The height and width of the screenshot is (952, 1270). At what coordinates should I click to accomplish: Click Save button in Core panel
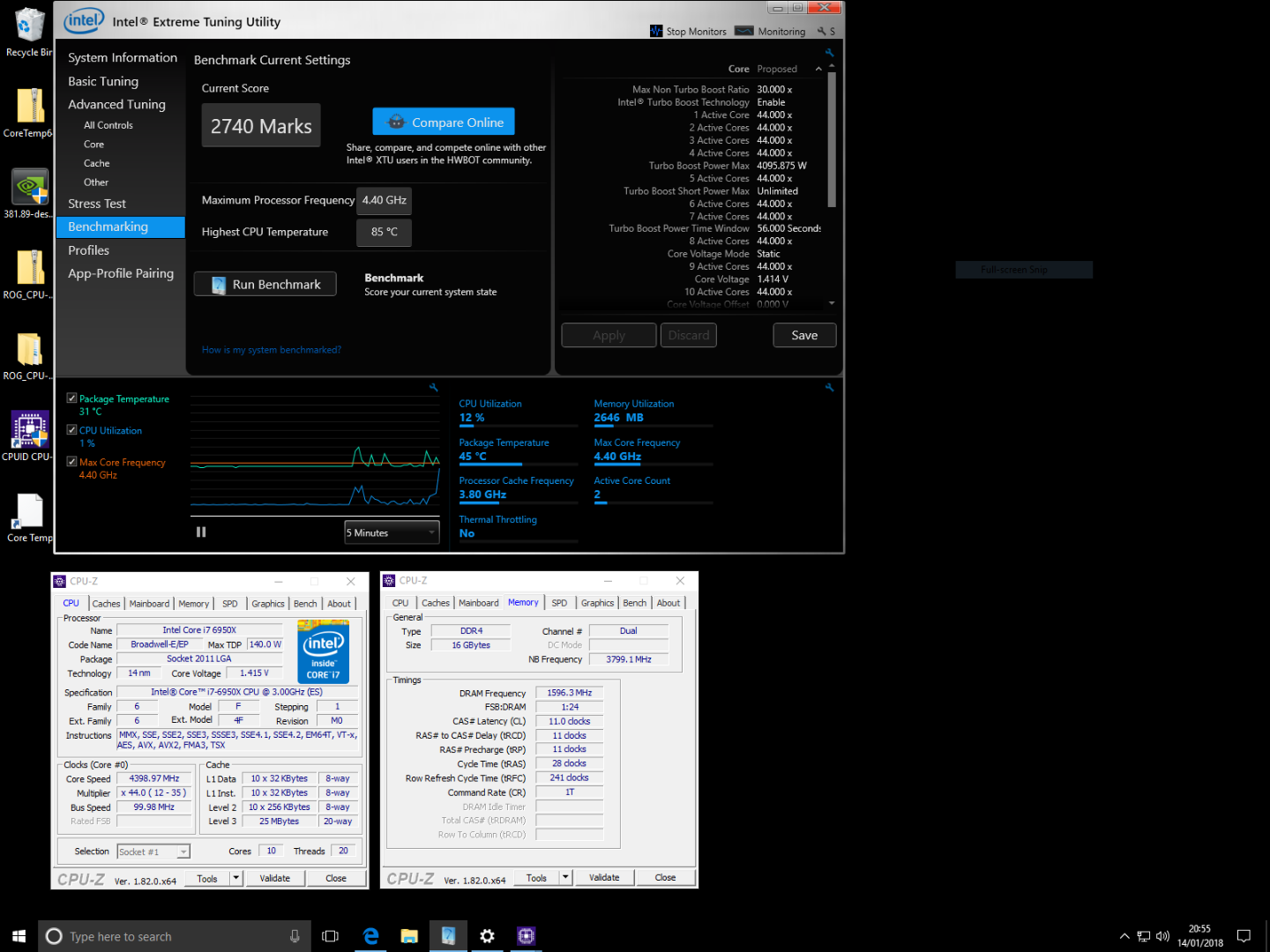click(804, 335)
